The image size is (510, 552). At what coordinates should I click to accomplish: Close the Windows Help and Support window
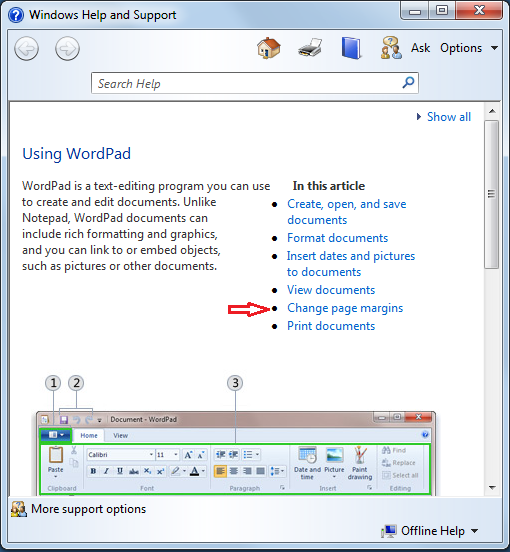click(x=479, y=11)
